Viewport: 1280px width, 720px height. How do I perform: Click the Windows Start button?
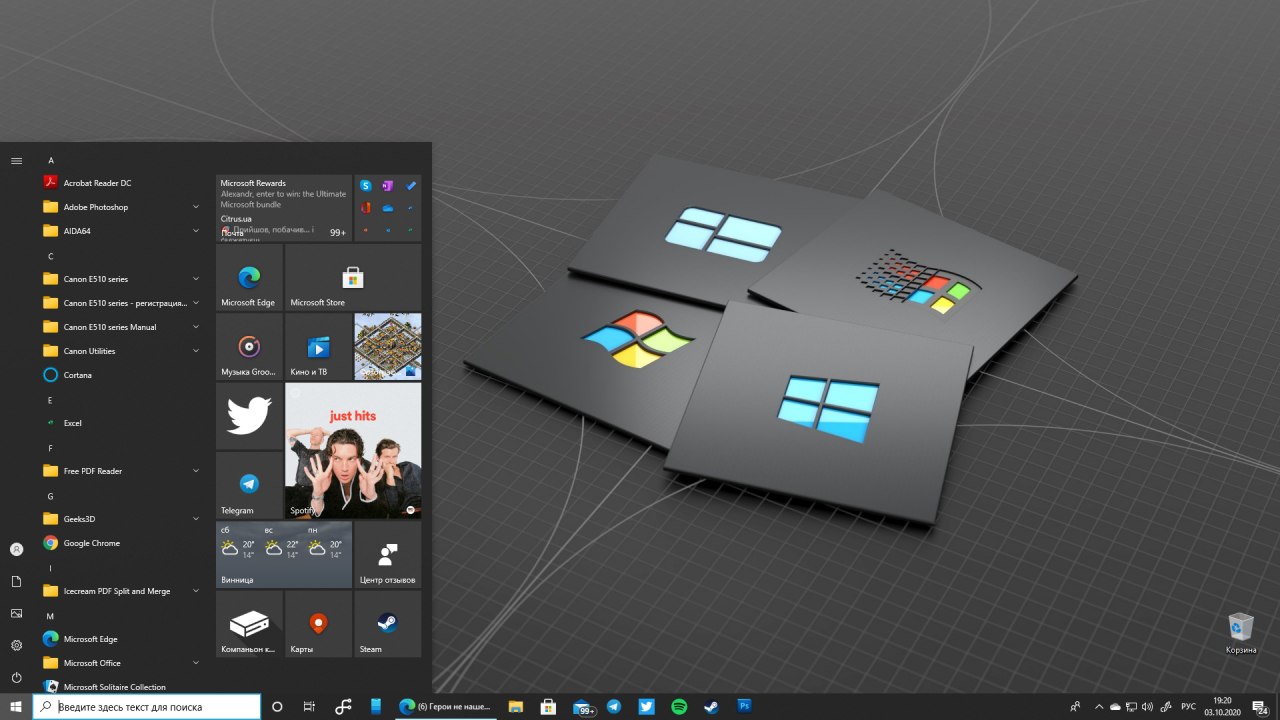click(16, 706)
